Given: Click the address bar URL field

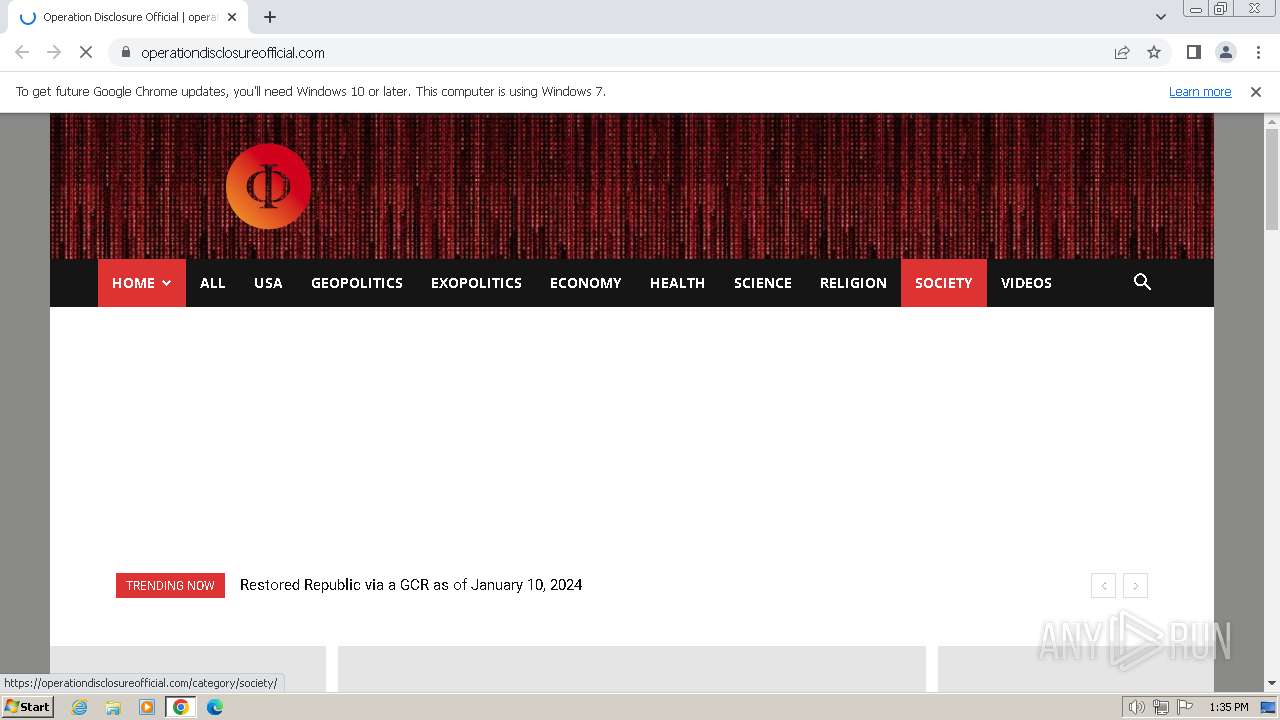Looking at the screenshot, I should click(620, 52).
